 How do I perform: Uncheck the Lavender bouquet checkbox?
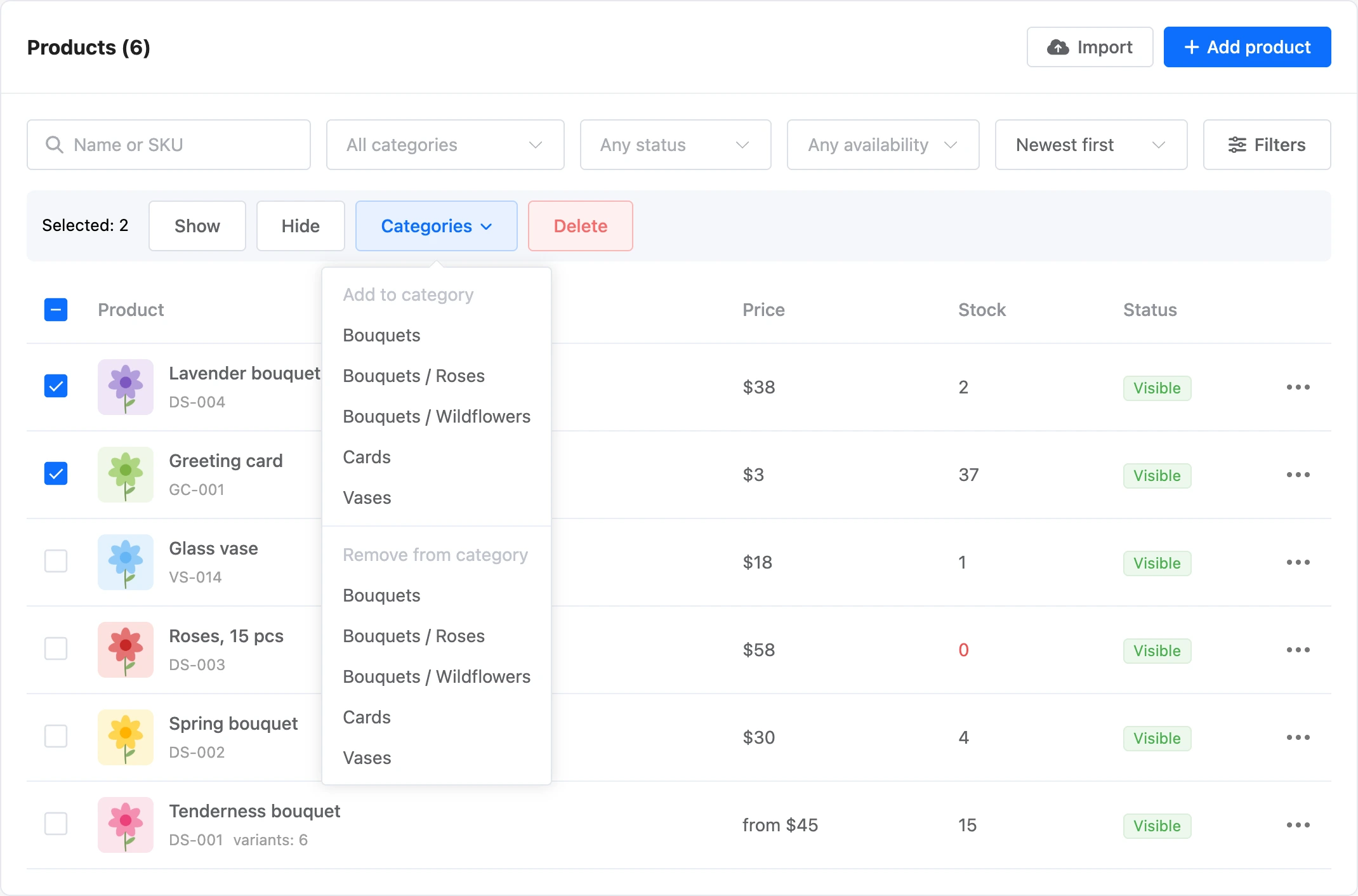(x=56, y=386)
